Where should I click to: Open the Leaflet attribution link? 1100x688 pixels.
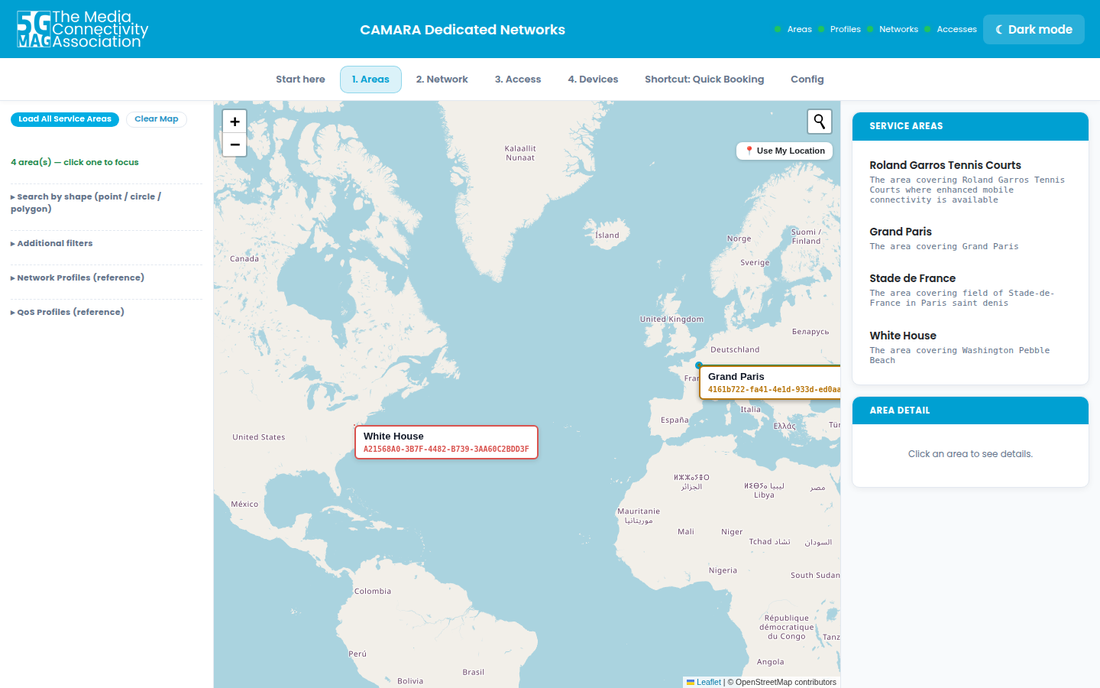click(709, 682)
